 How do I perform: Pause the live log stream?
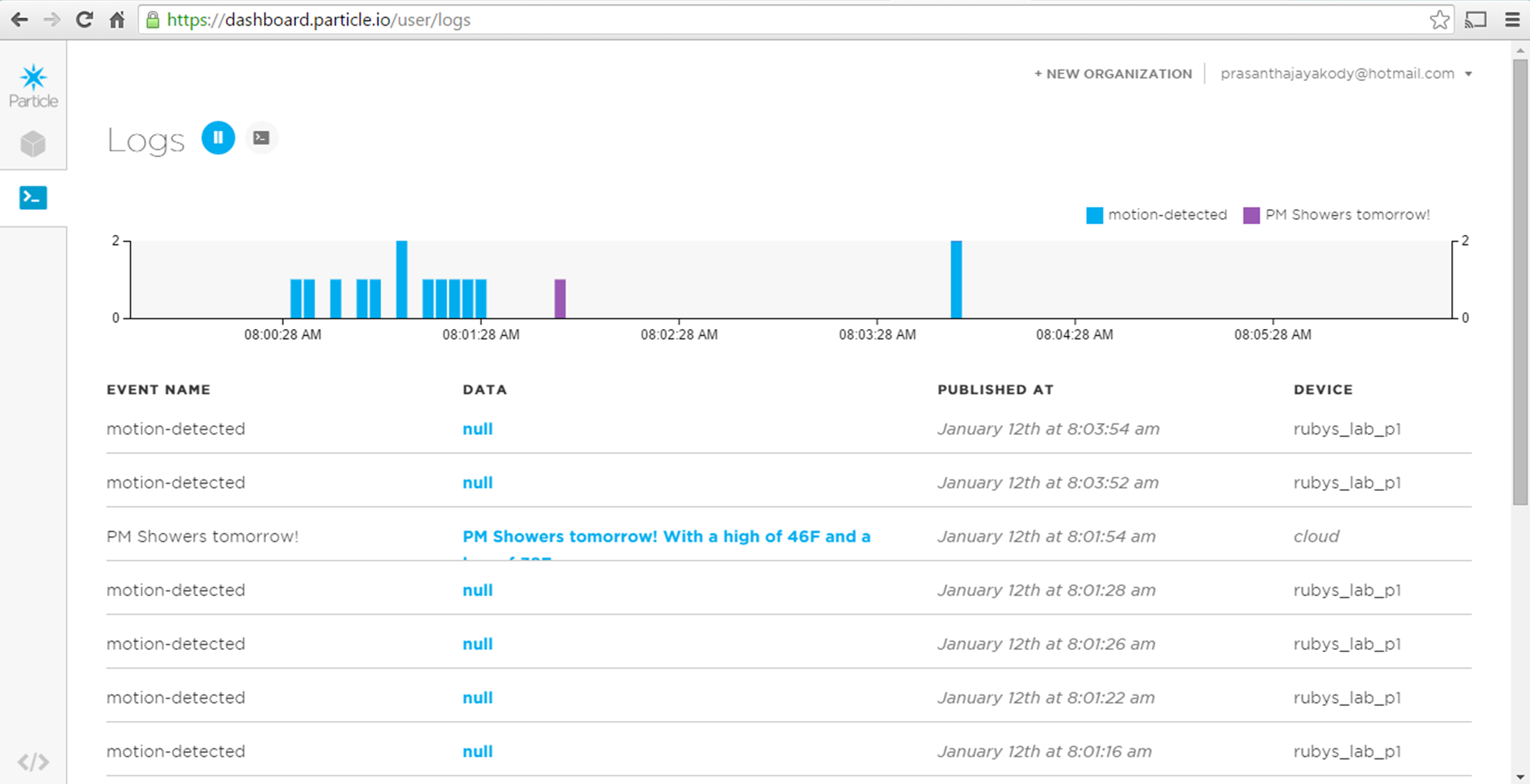click(x=218, y=138)
